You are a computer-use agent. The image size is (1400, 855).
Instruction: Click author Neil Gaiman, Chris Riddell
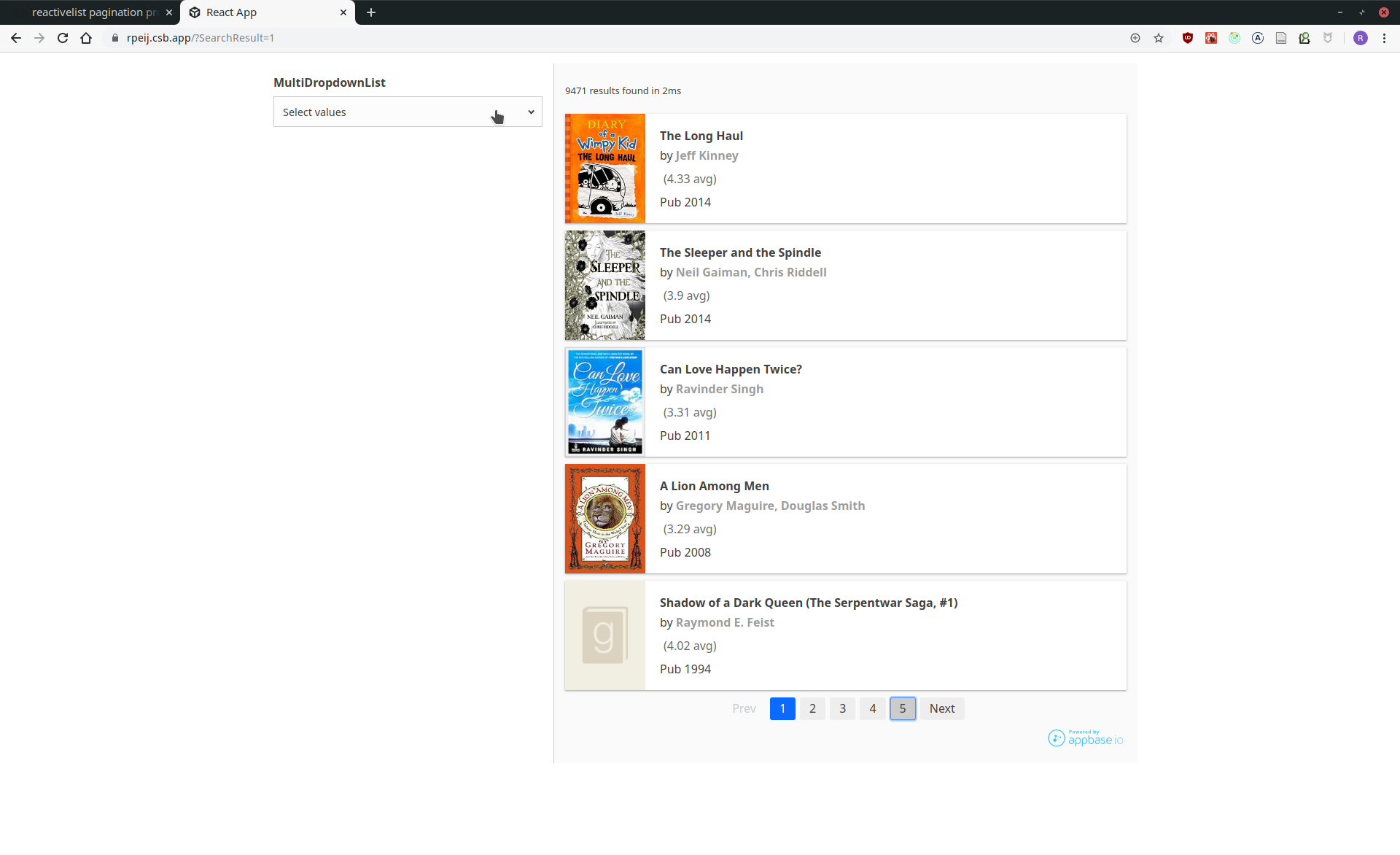pos(751,272)
